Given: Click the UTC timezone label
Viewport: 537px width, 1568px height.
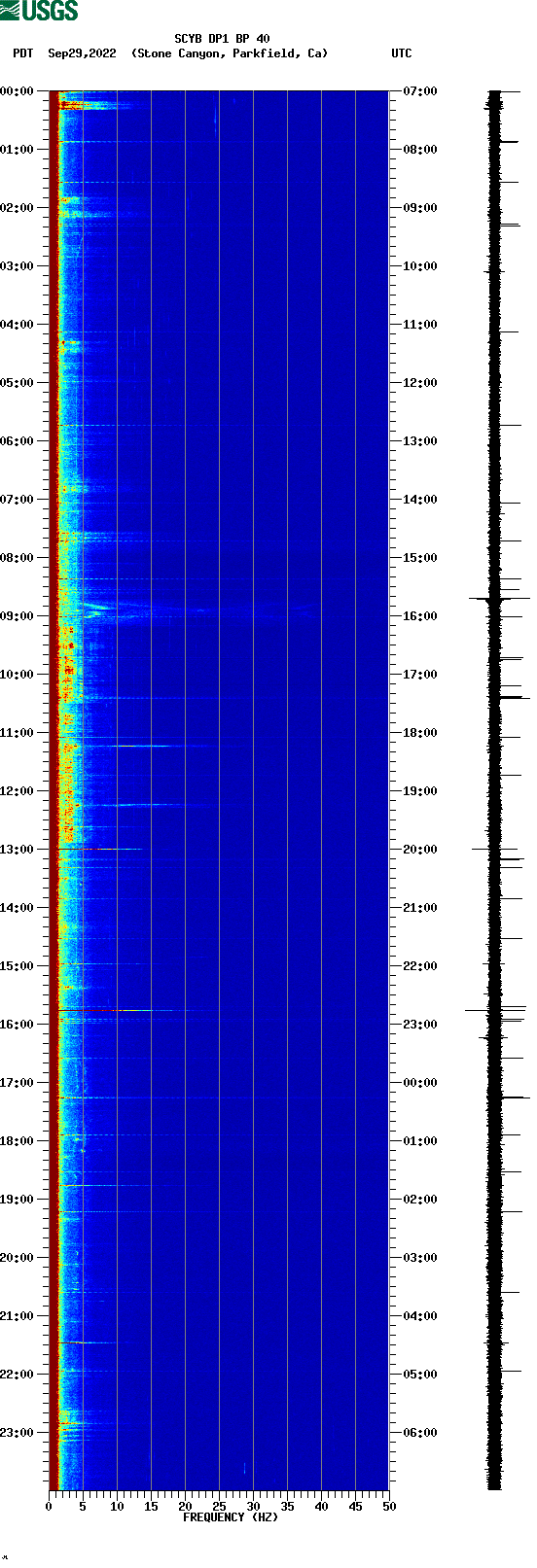Looking at the screenshot, I should [402, 53].
